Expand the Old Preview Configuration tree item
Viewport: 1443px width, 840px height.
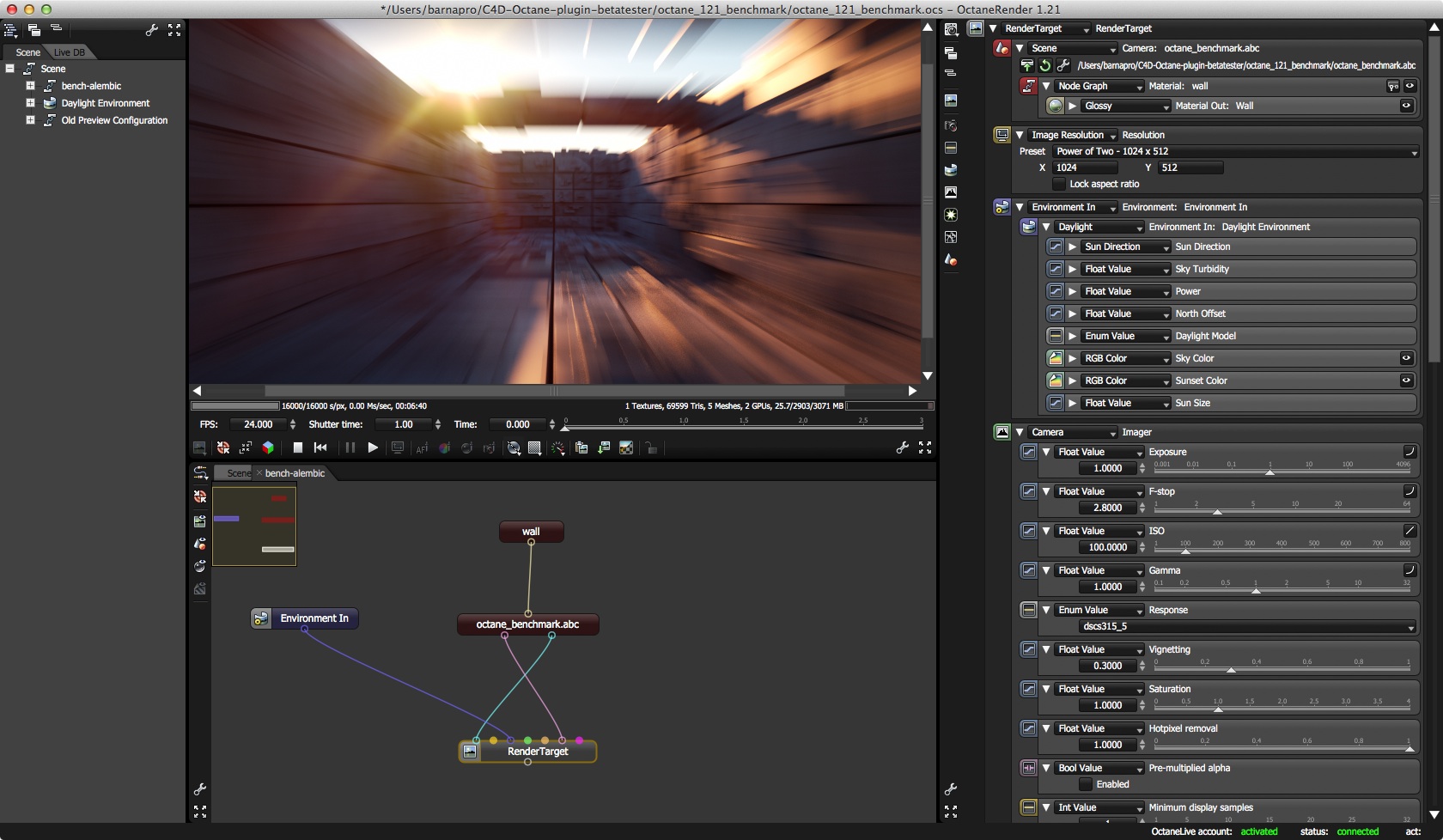point(30,120)
